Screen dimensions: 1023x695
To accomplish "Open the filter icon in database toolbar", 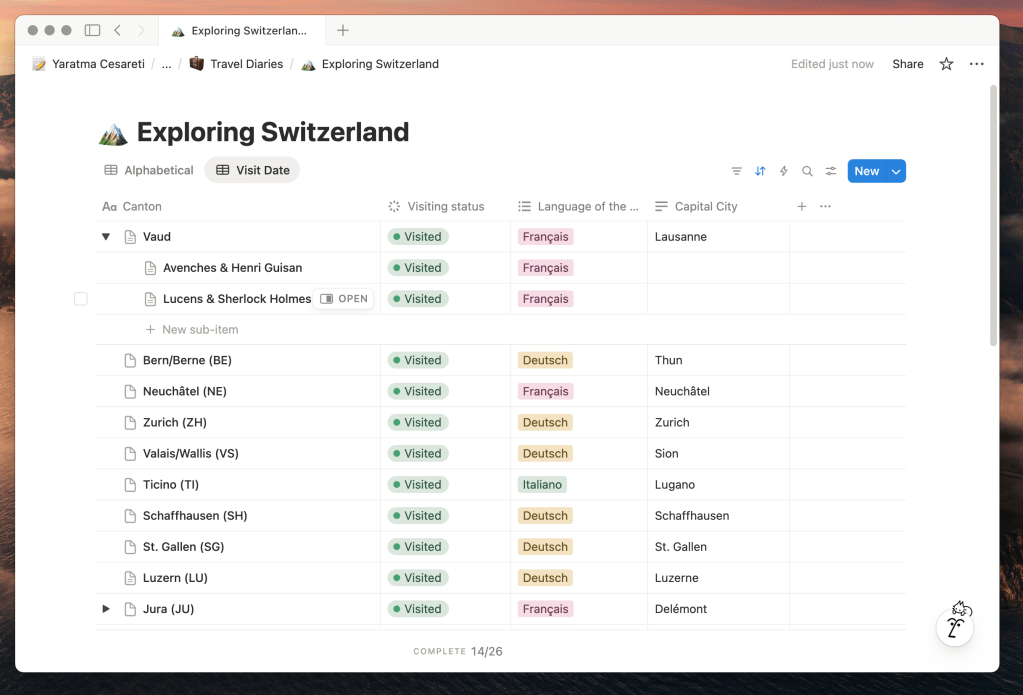I will 736,171.
